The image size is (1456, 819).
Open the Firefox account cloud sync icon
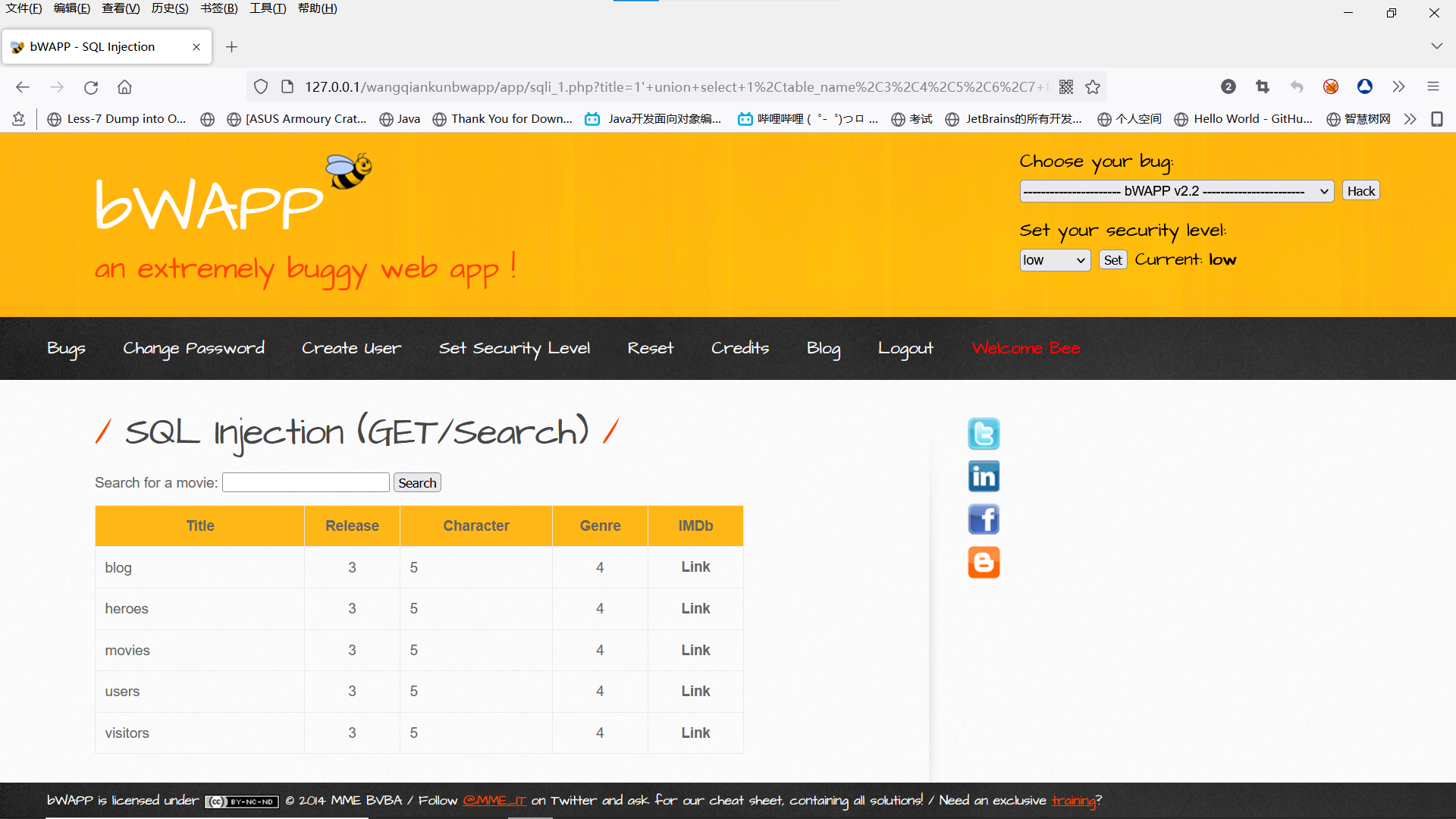1365,86
